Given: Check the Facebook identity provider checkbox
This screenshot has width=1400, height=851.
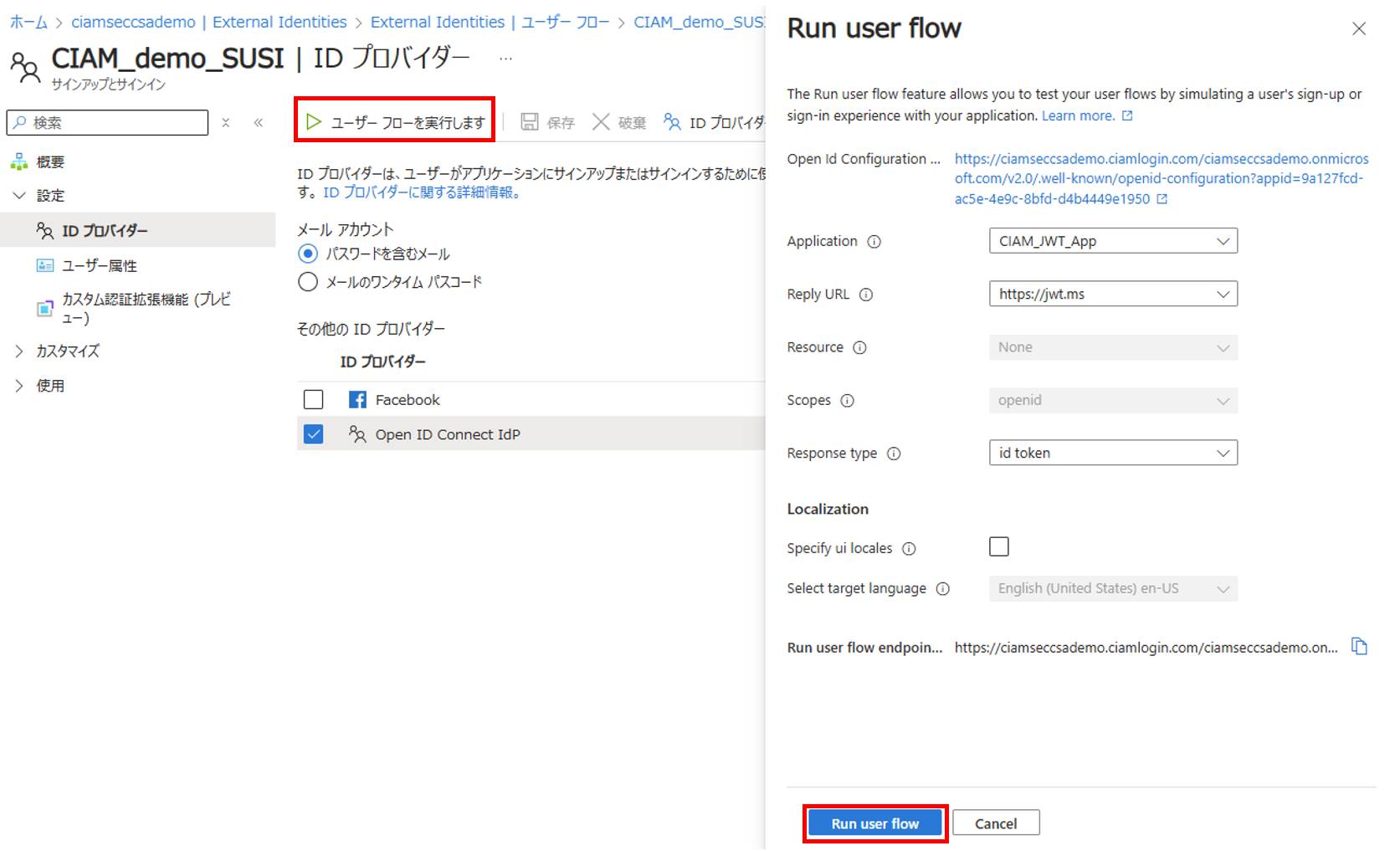Looking at the screenshot, I should click(x=313, y=399).
